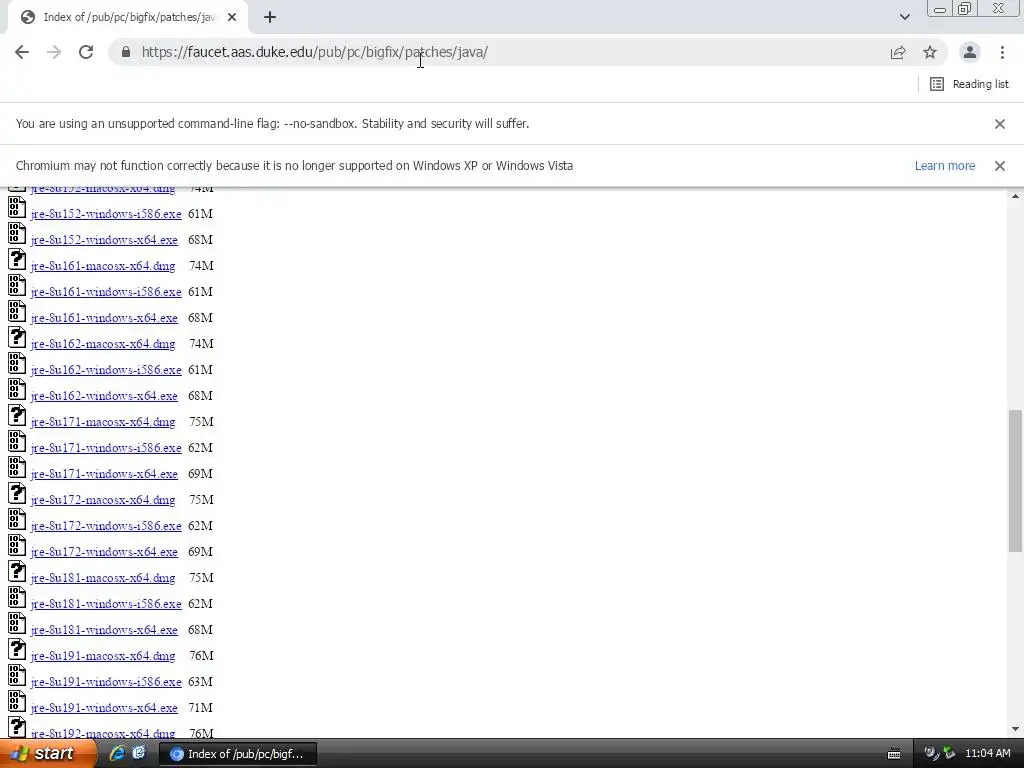This screenshot has height=768, width=1024.
Task: Download jre-8u191-windows-x64.exe
Action: 104,709
